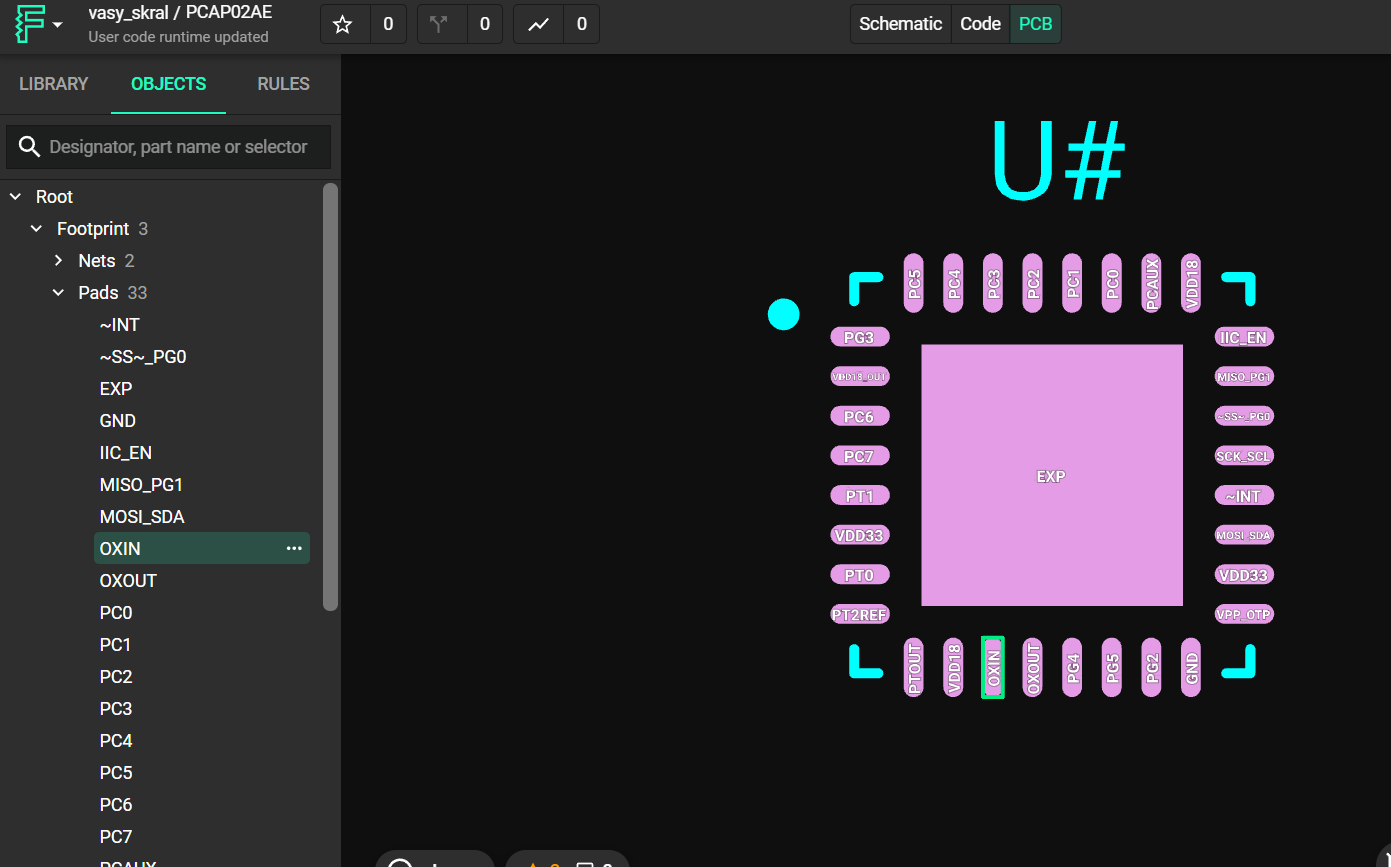Collapse the Footprint tree node
The width and height of the screenshot is (1391, 867).
point(36,229)
